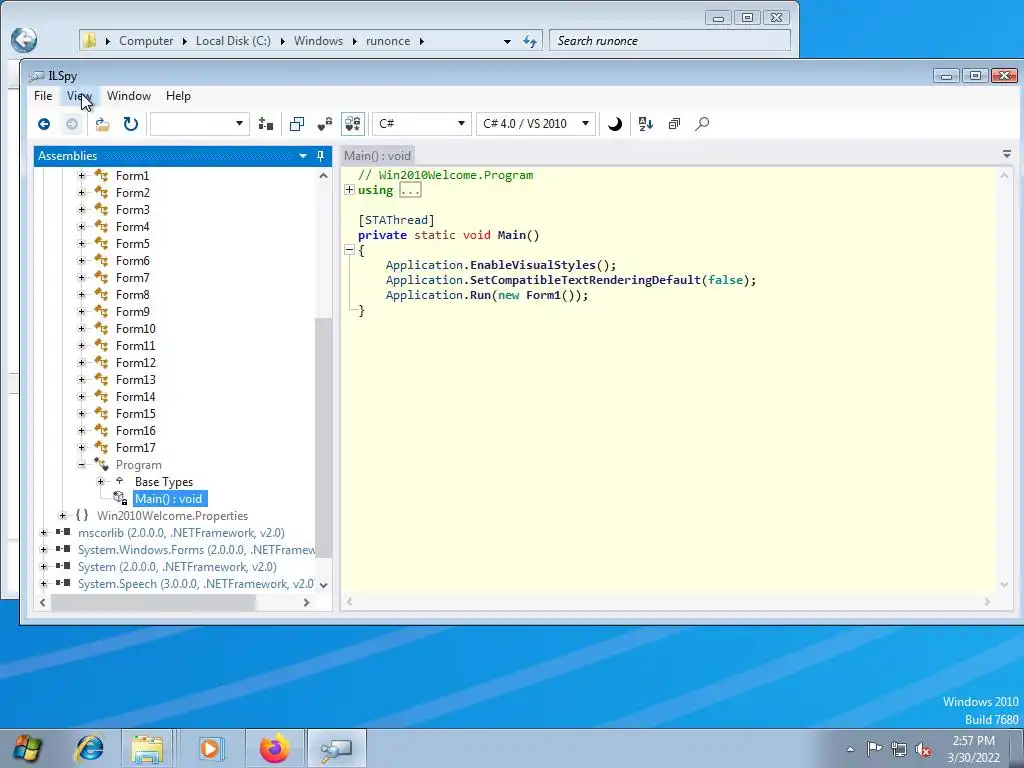1024x768 pixels.
Task: Click the Run method call in code
Action: [x=480, y=295]
